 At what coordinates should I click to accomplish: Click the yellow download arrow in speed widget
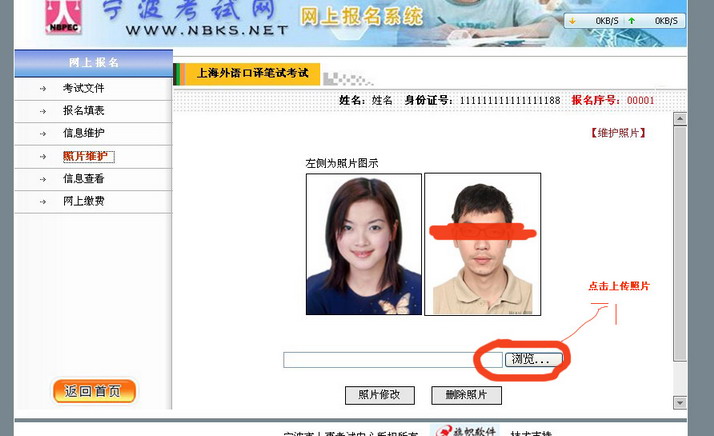[x=572, y=20]
